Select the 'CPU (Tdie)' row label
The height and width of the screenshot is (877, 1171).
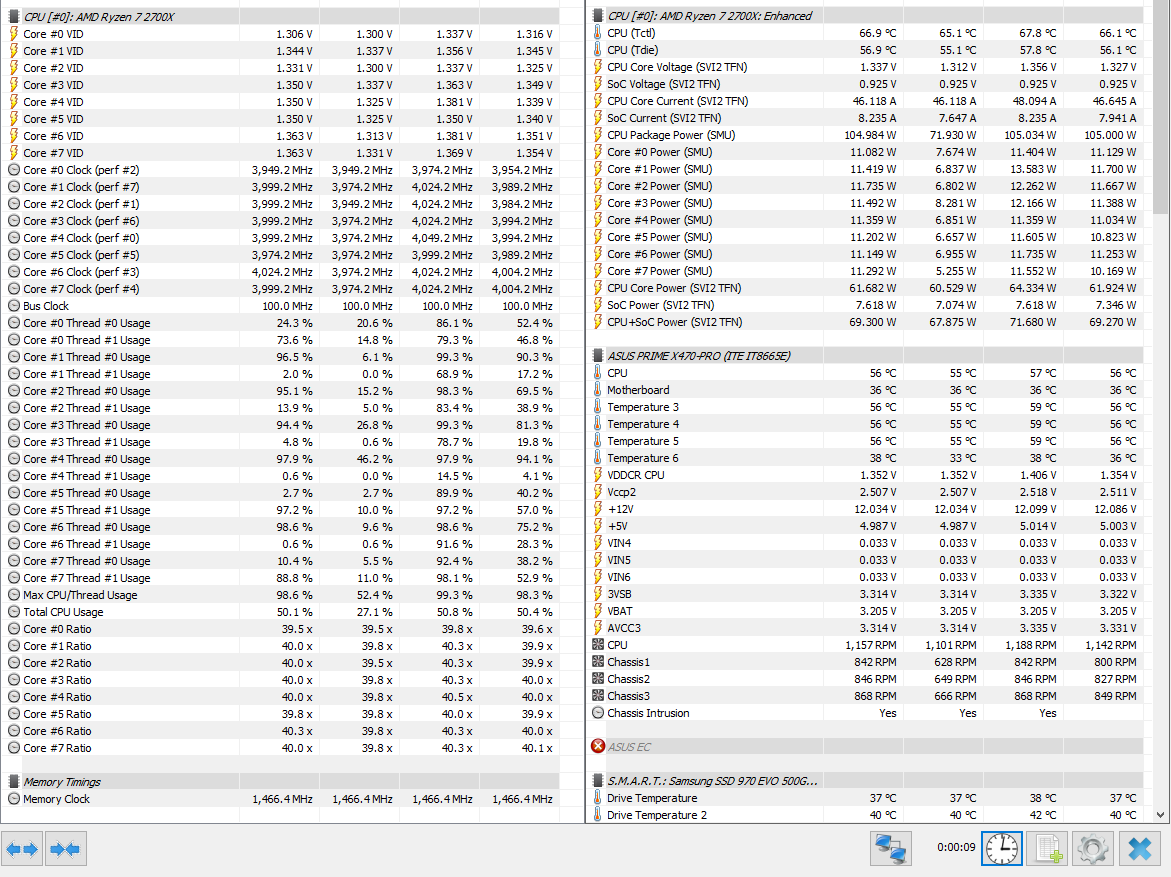coord(632,49)
